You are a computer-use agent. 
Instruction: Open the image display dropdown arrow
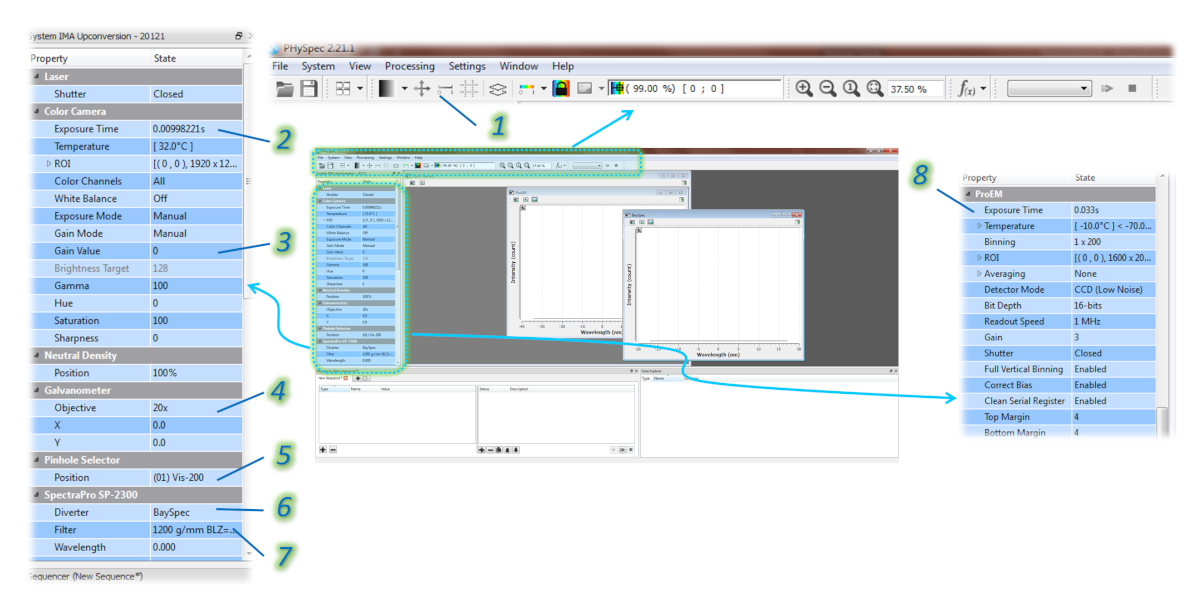[x=603, y=89]
